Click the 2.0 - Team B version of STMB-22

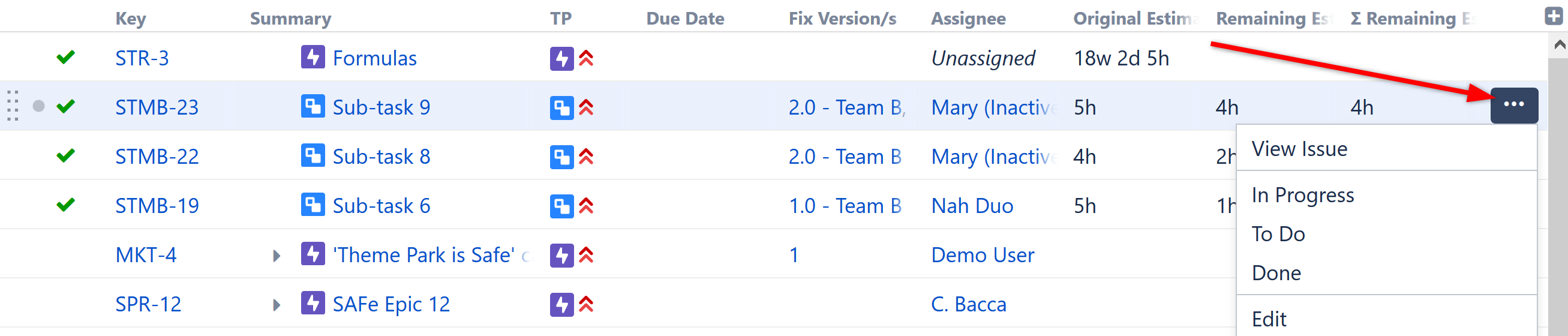(844, 157)
